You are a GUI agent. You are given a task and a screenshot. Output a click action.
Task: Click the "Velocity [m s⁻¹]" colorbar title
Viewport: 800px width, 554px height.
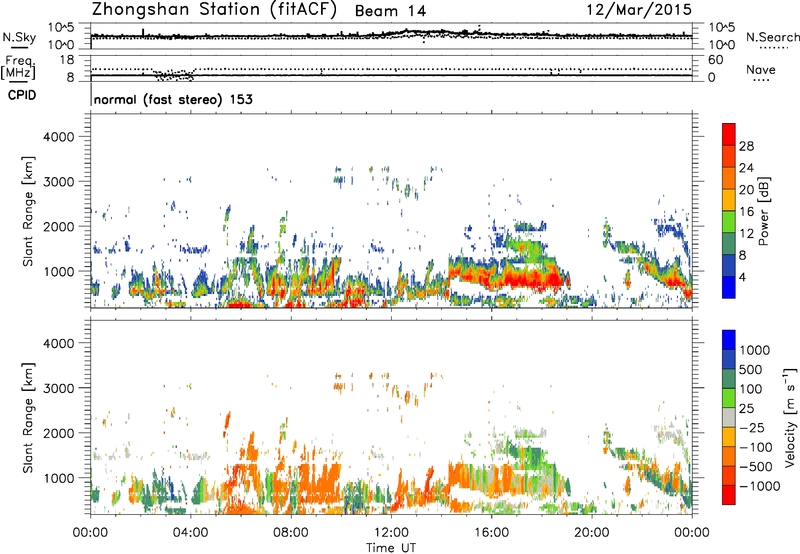(x=790, y=417)
